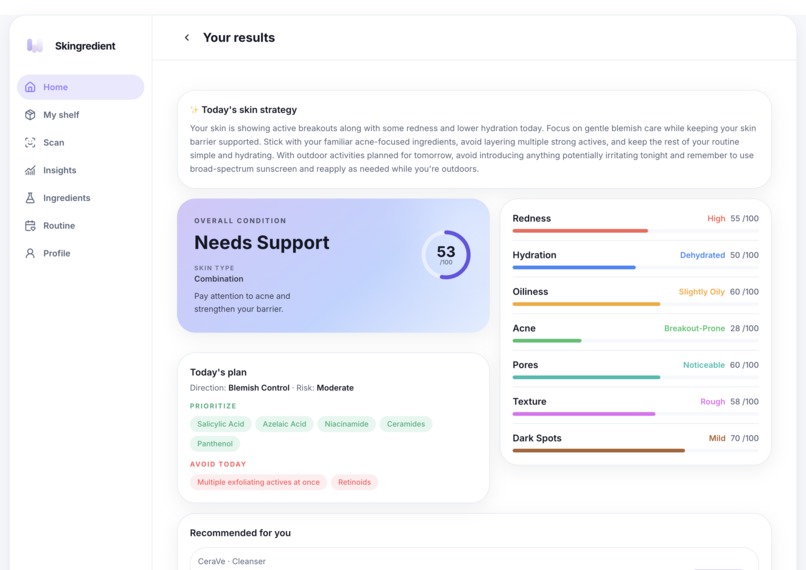806x570 pixels.
Task: Click the Moderate risk value
Action: point(335,388)
